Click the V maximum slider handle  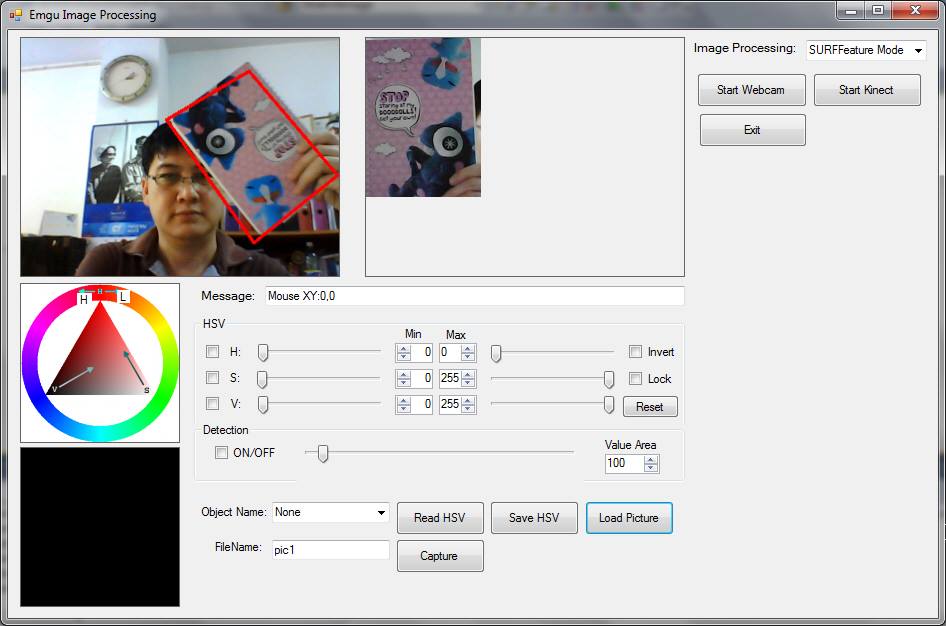coord(609,405)
